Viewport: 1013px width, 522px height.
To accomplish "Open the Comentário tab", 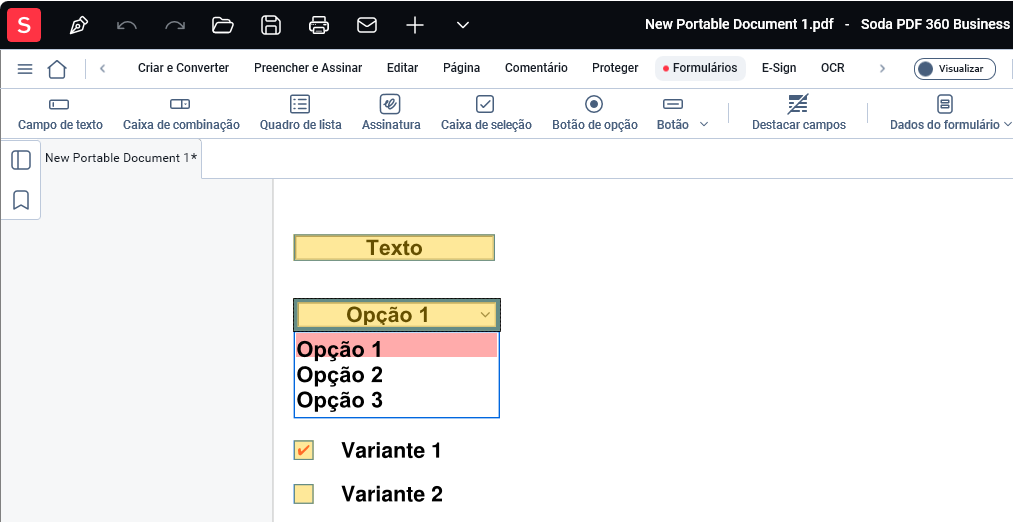I will click(536, 68).
